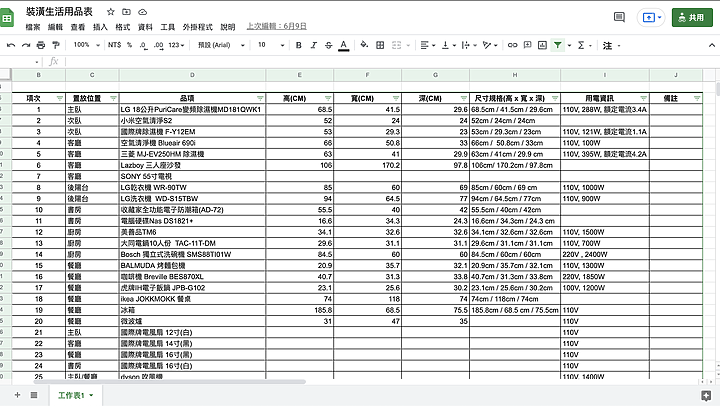720x406 pixels.
Task: Open the 編輯 menu
Action: (x=55, y=27)
